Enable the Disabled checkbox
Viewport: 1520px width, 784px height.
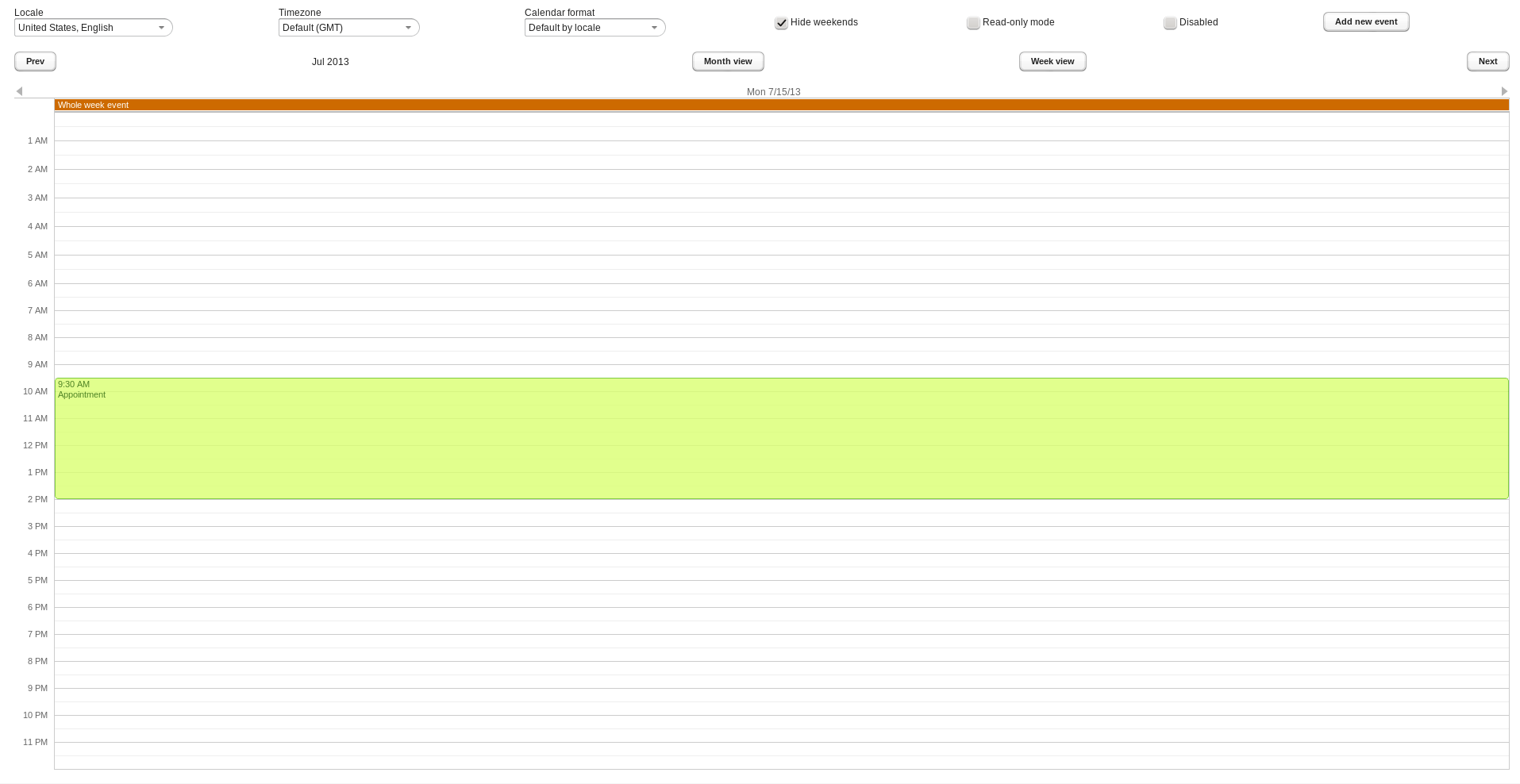(1170, 23)
